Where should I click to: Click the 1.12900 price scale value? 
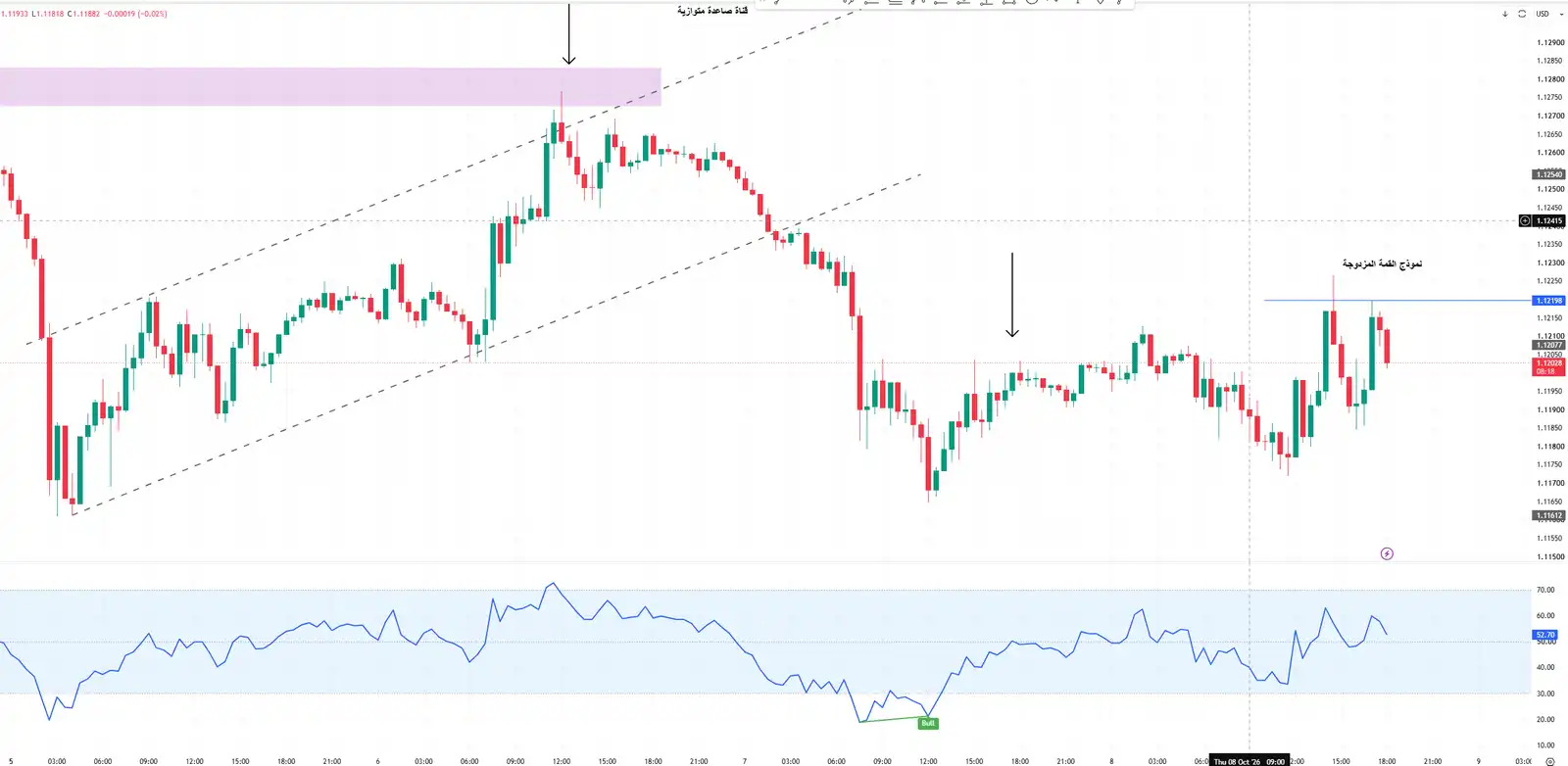point(1550,42)
